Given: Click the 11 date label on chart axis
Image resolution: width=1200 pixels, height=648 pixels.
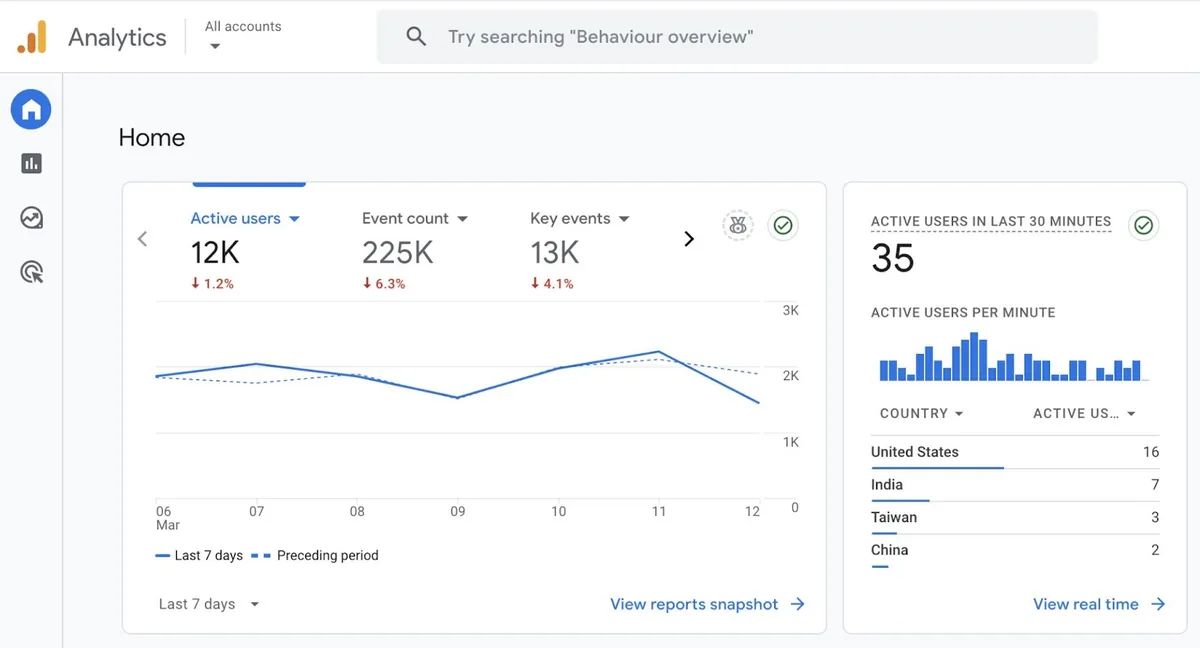Looking at the screenshot, I should [659, 511].
